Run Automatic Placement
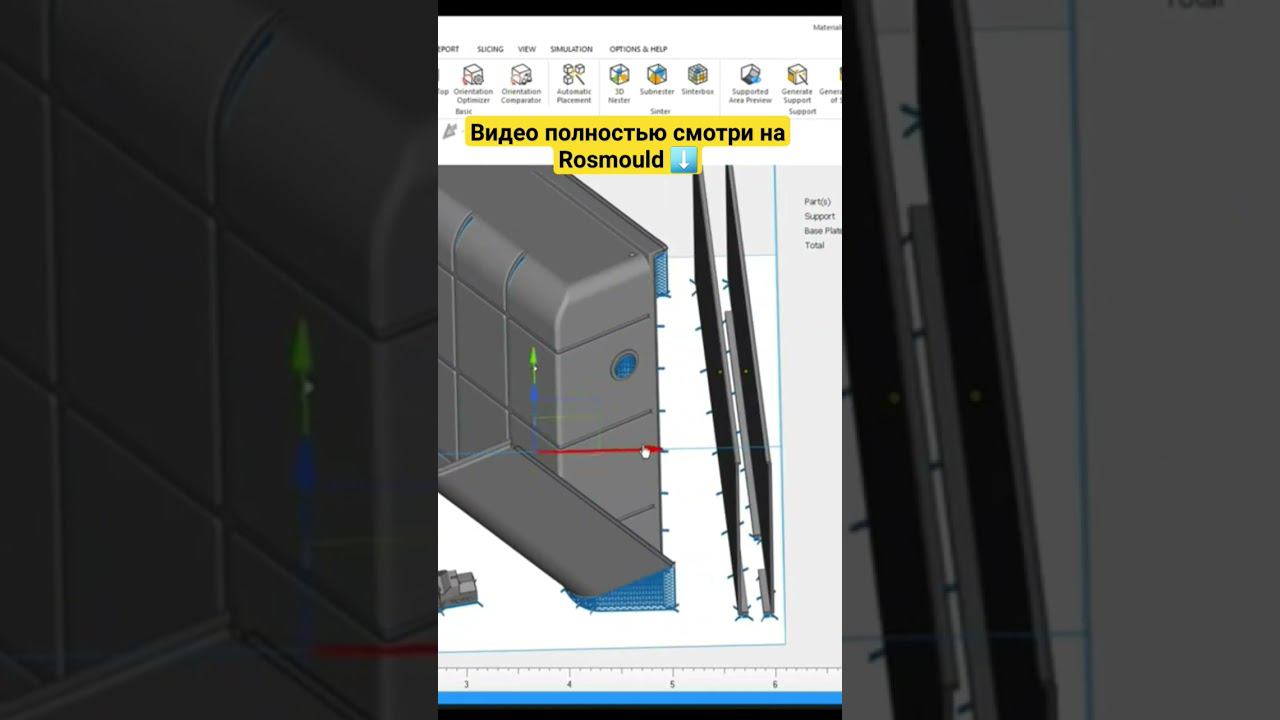 (574, 84)
